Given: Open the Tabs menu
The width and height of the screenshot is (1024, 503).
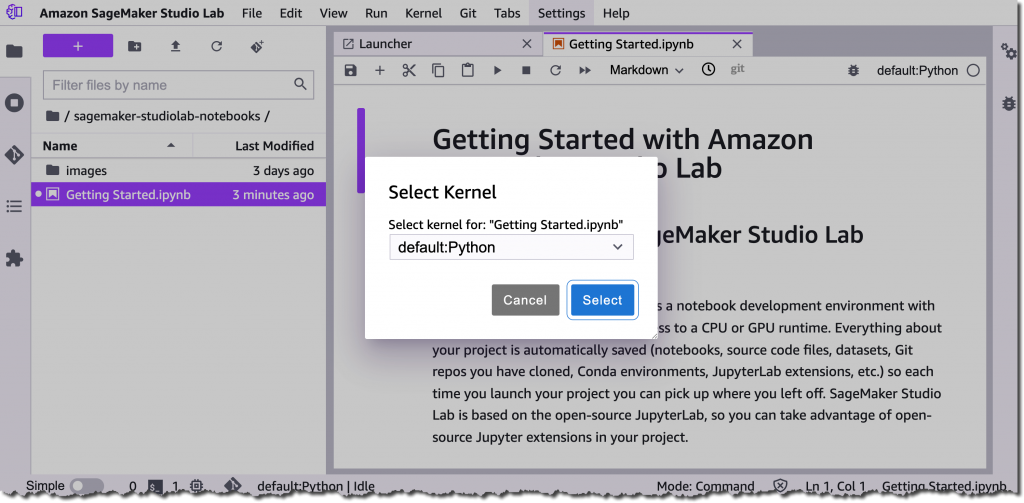Looking at the screenshot, I should point(507,13).
